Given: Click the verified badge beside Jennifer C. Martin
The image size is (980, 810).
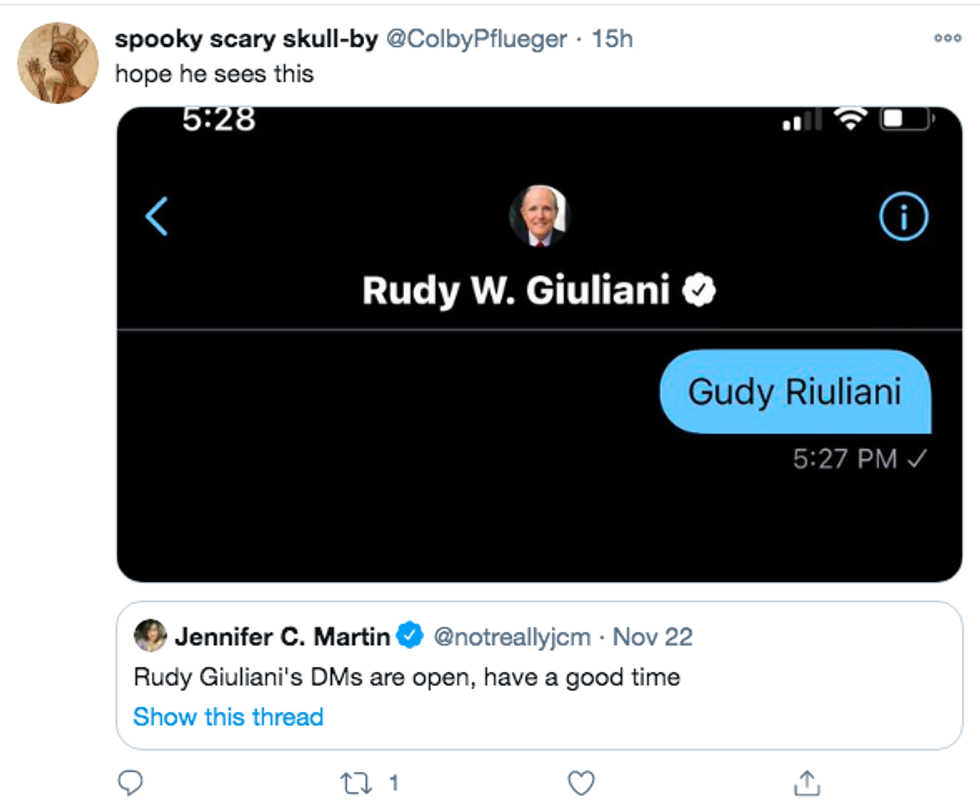Looking at the screenshot, I should (411, 636).
